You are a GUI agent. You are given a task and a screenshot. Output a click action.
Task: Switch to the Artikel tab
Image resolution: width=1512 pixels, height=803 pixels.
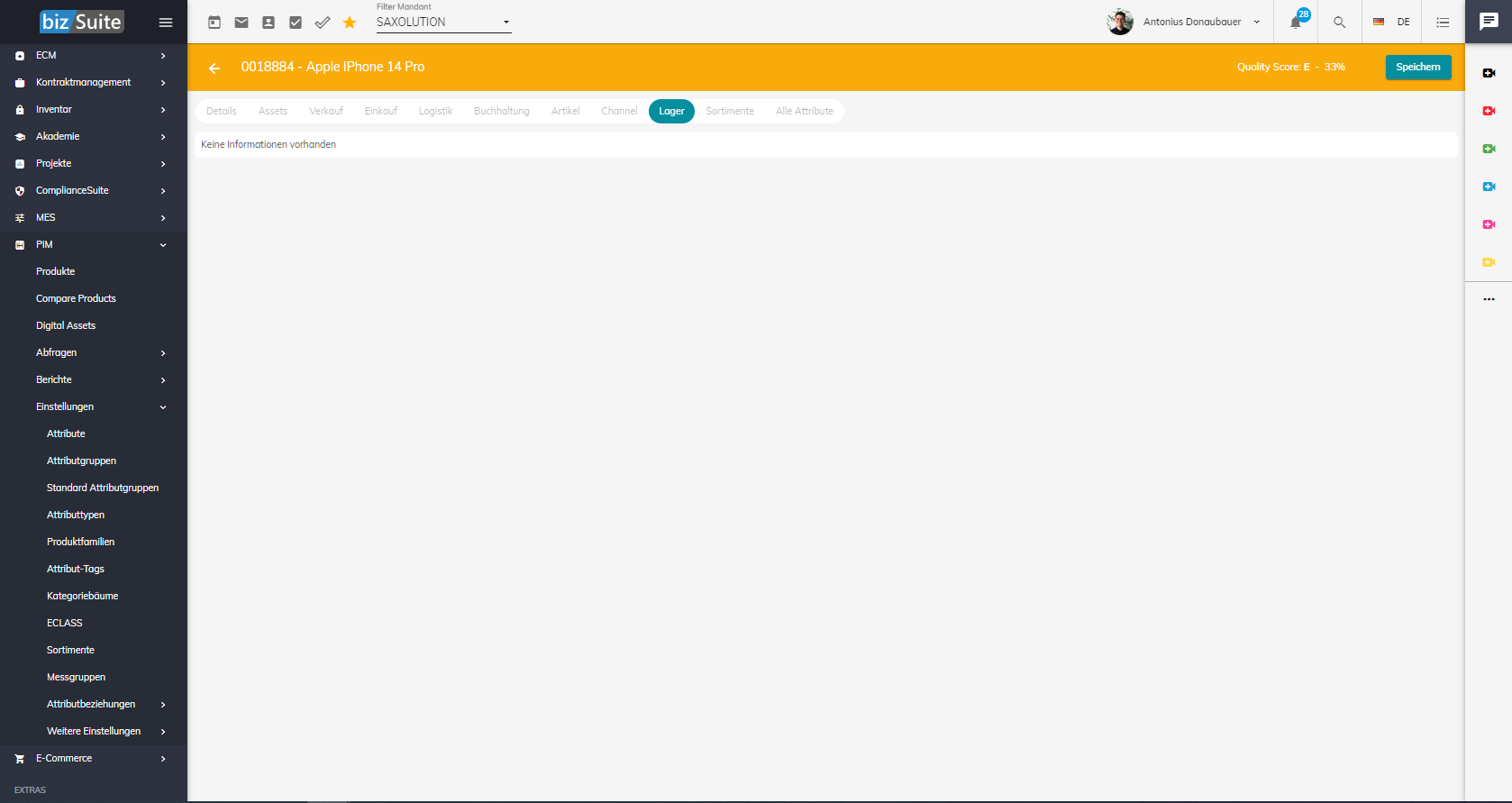point(566,111)
